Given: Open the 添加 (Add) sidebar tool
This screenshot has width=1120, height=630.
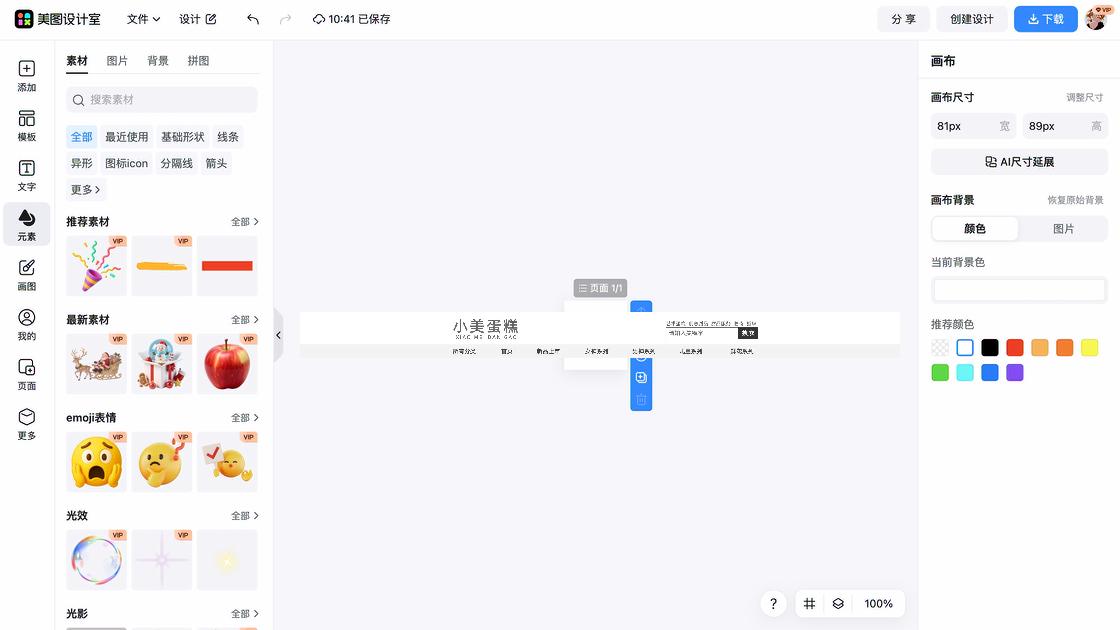Looking at the screenshot, I should click(26, 76).
